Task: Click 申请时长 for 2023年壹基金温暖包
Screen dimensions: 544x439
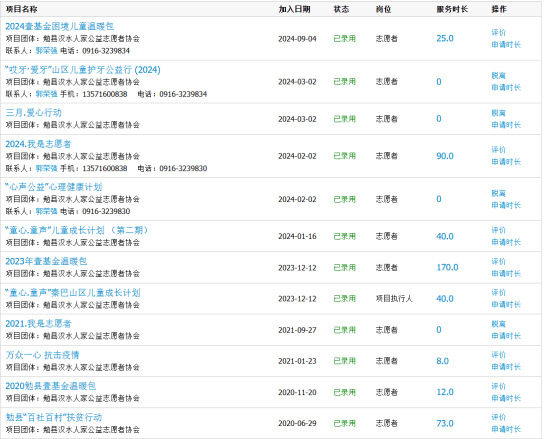Action: [x=506, y=273]
